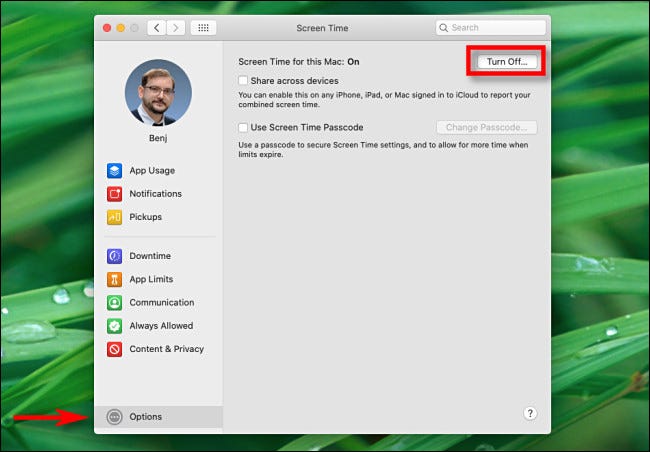Screen dimensions: 650x452
Task: Enable Use Screen Time Passcode checkbox
Action: 243,127
